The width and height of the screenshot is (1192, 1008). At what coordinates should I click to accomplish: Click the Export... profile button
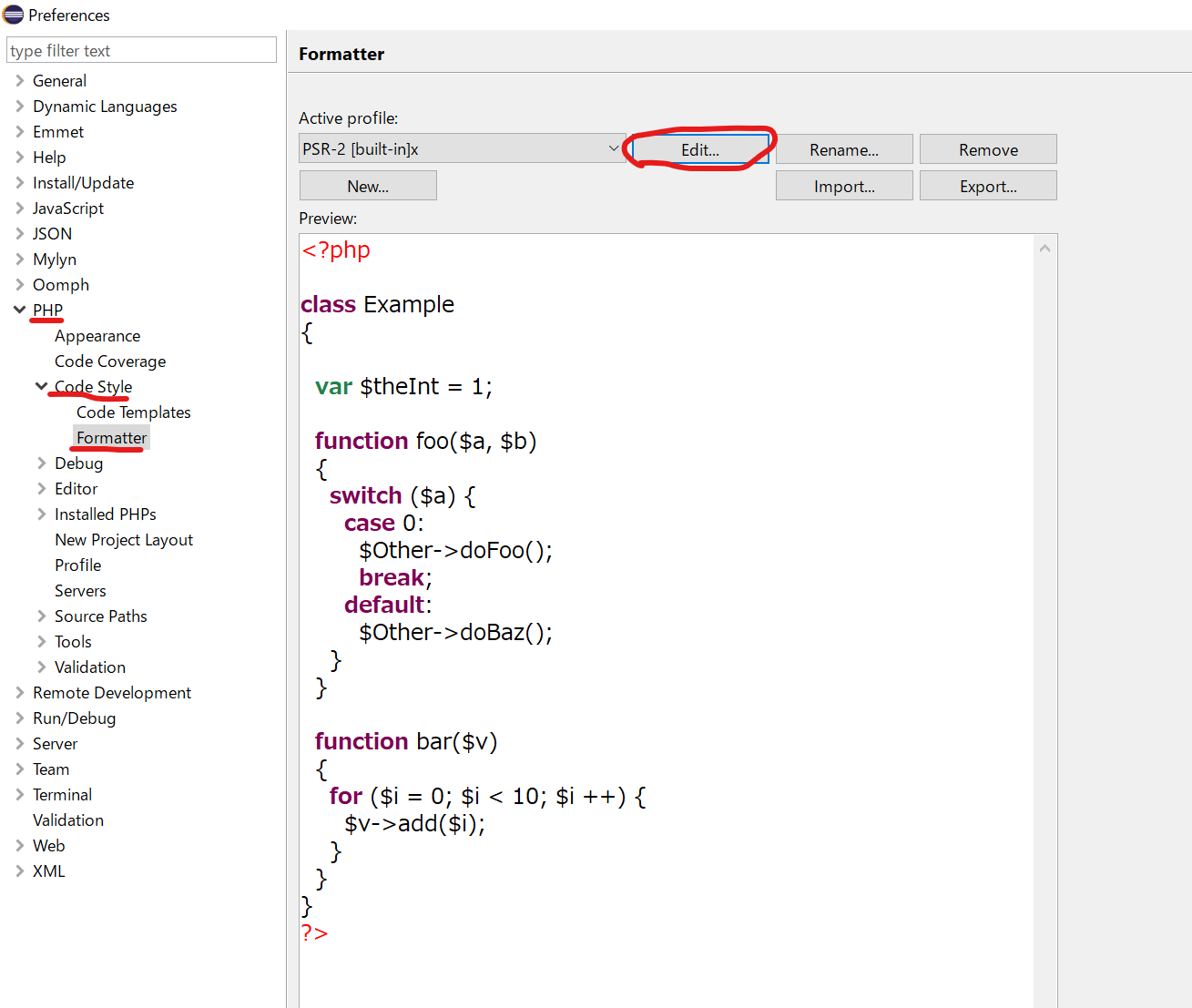coord(988,186)
